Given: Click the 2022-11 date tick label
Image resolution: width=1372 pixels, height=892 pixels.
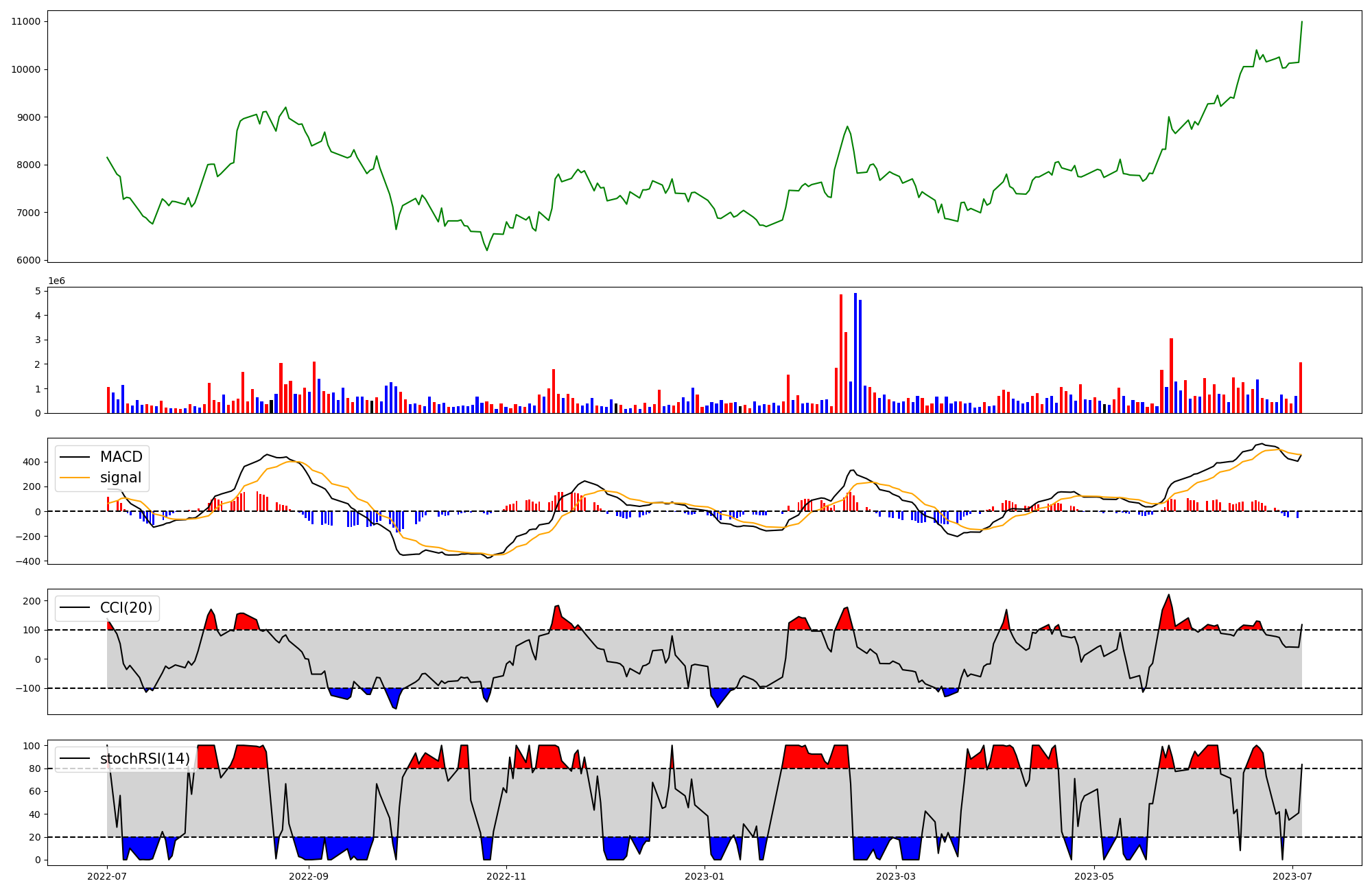Looking at the screenshot, I should tap(506, 876).
